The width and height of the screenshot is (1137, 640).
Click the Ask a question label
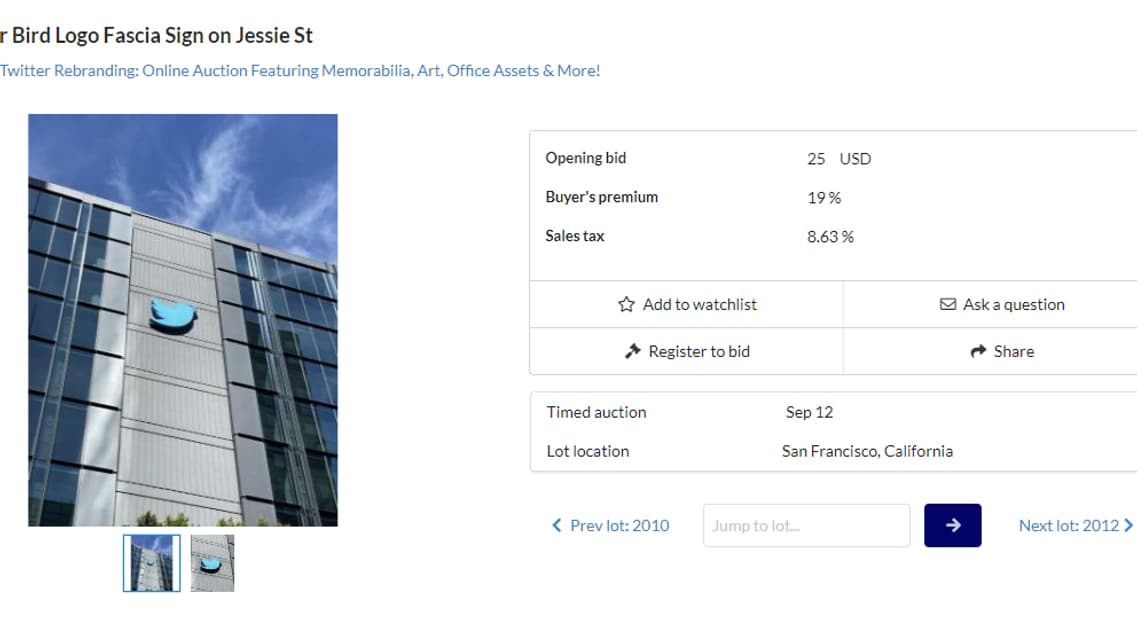point(1014,304)
